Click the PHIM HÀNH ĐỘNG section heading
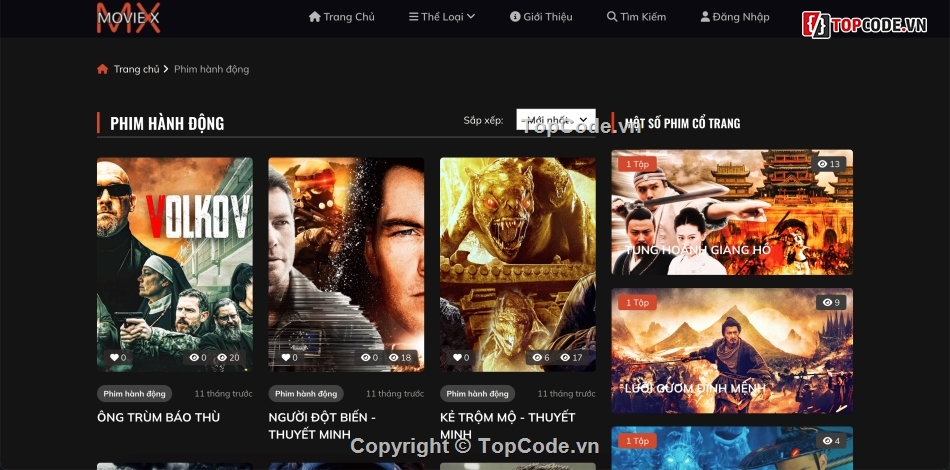This screenshot has width=950, height=470. (167, 123)
